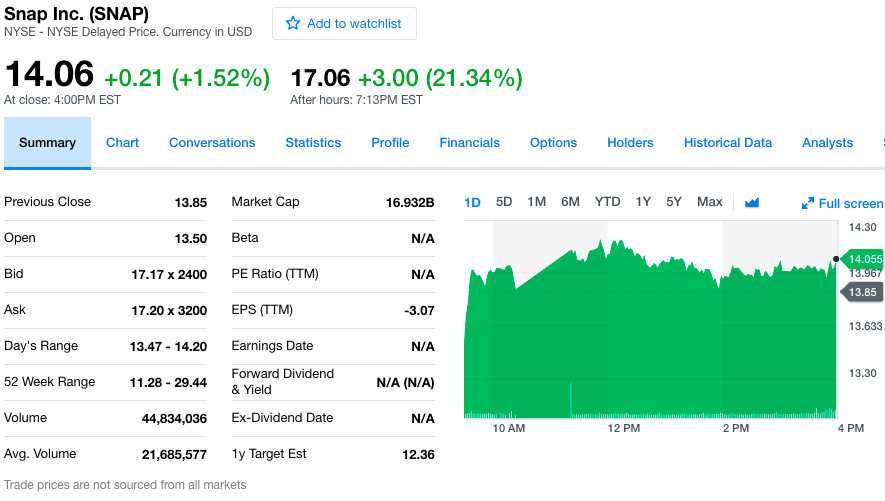Open the Options tab
The image size is (885, 501).
pos(553,143)
